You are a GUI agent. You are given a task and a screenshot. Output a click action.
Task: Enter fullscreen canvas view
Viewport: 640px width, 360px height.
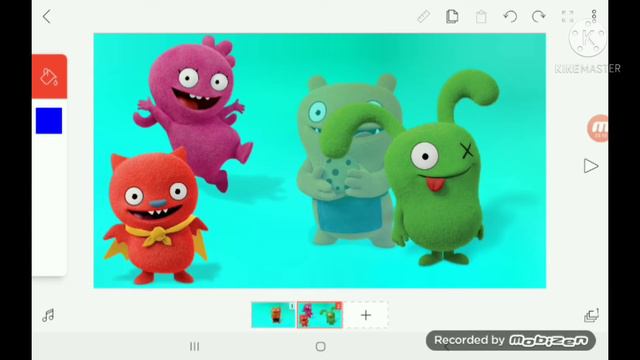567,17
